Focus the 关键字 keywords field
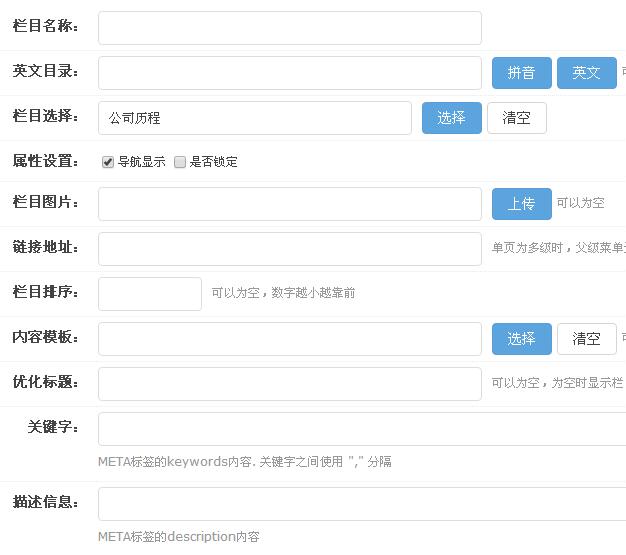The height and width of the screenshot is (555, 626). (360, 429)
